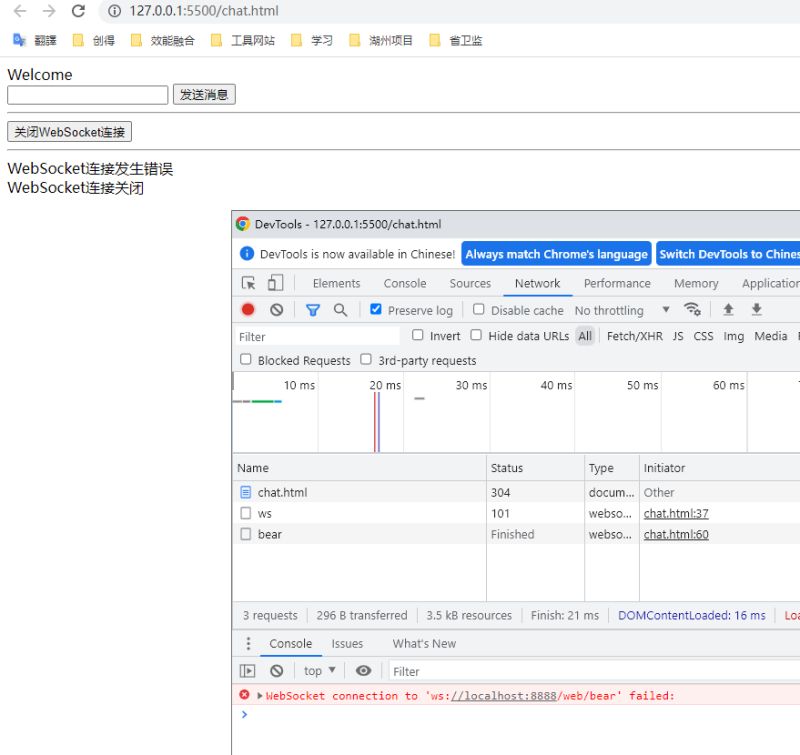Screen dimensions: 800x755
Task: Expand the WebSocket error message
Action: coord(260,695)
